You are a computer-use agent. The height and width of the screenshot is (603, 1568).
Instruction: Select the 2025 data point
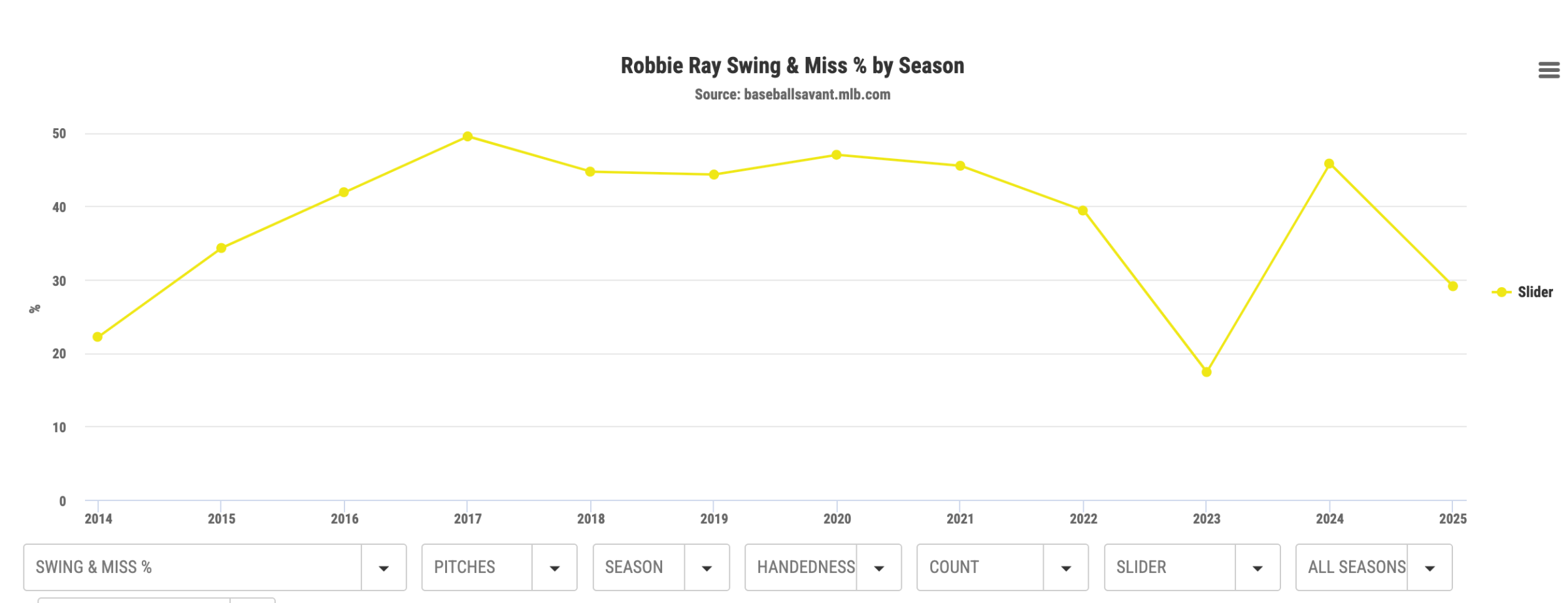pyautogui.click(x=1453, y=286)
